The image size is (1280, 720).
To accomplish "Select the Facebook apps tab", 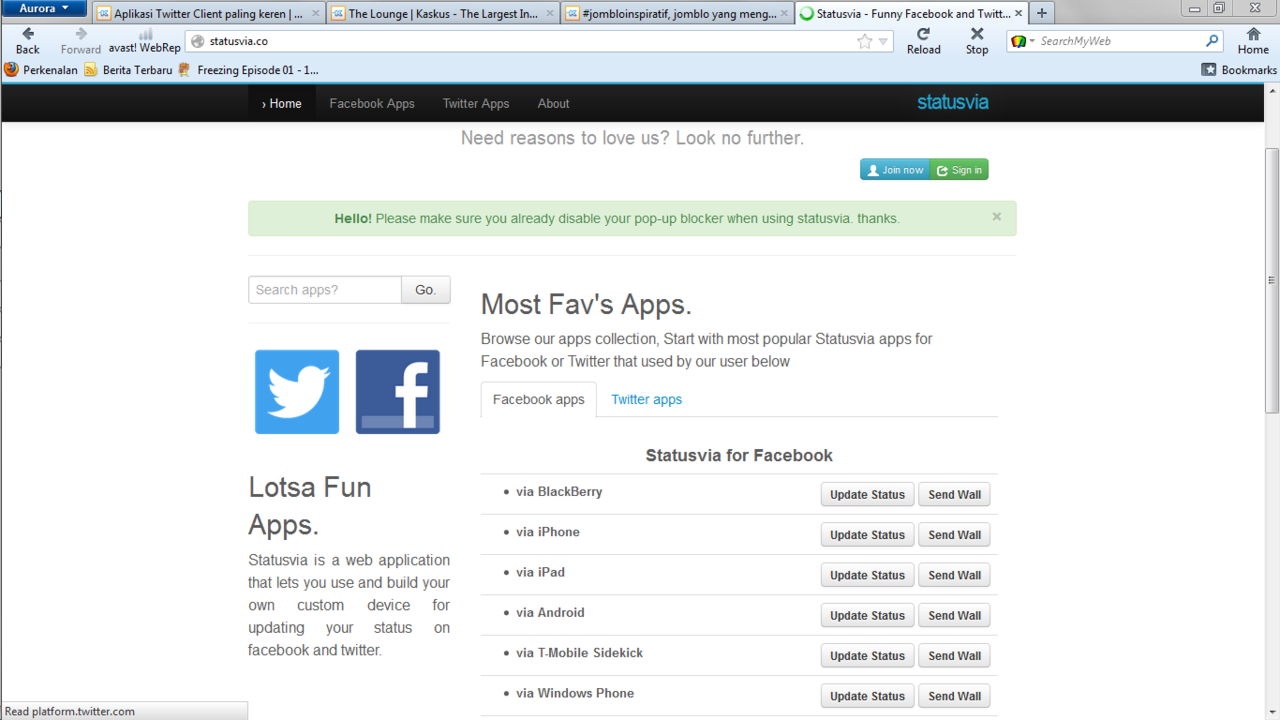I will coord(539,399).
